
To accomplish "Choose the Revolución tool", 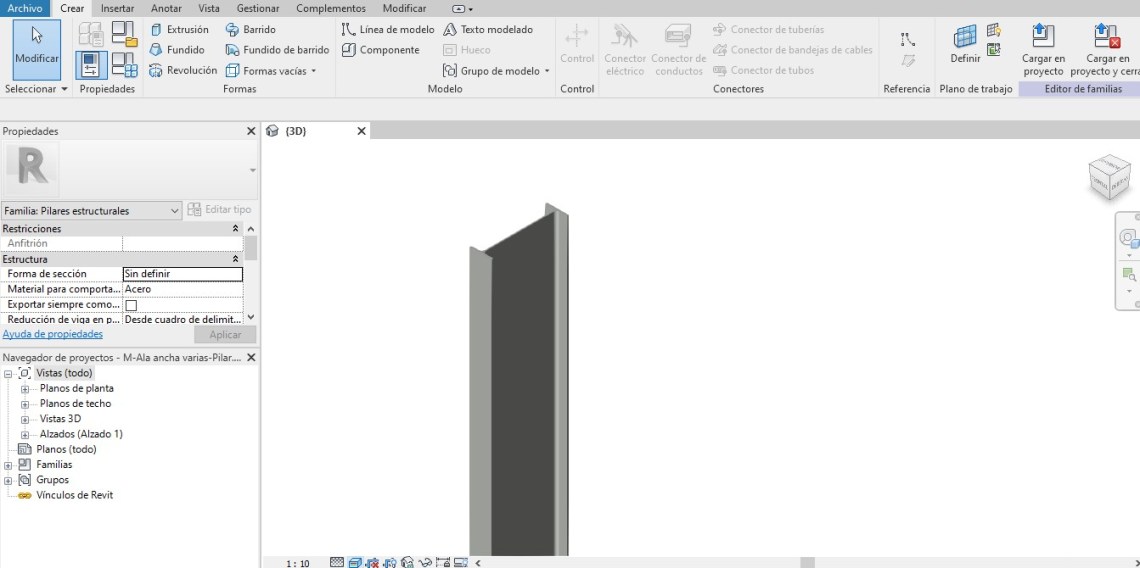I will [183, 71].
